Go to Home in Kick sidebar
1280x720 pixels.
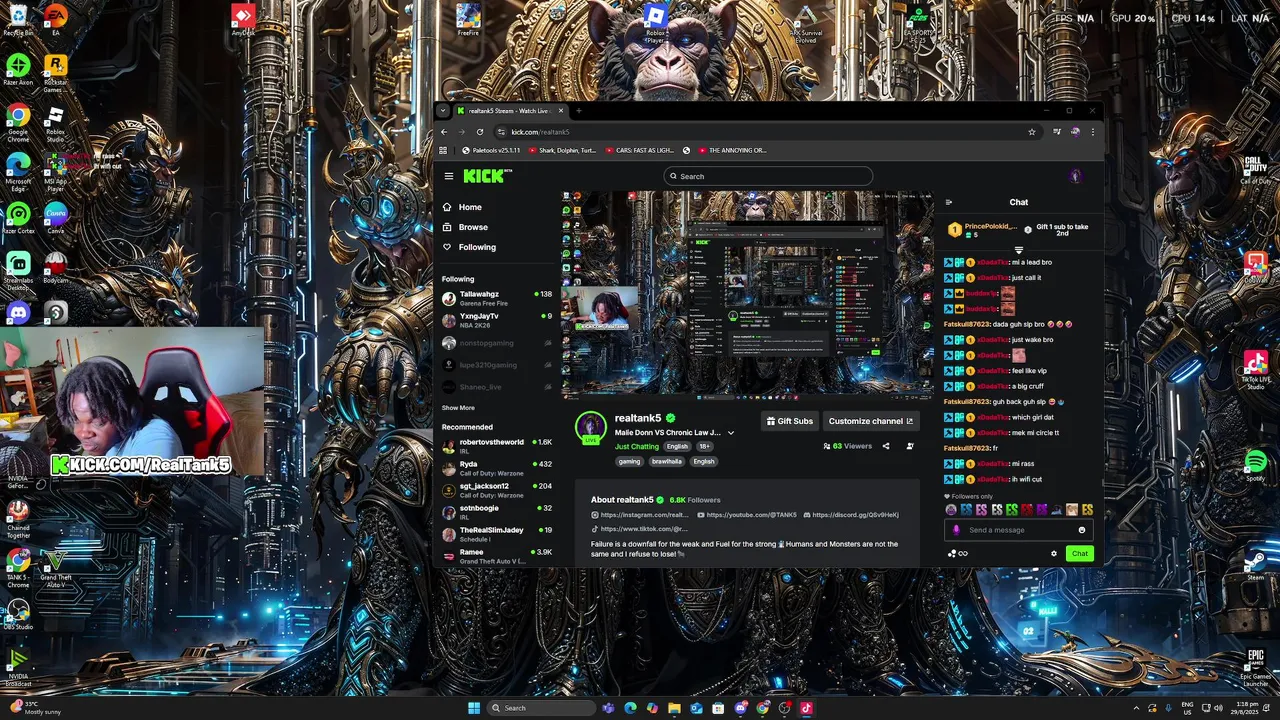(x=462, y=207)
